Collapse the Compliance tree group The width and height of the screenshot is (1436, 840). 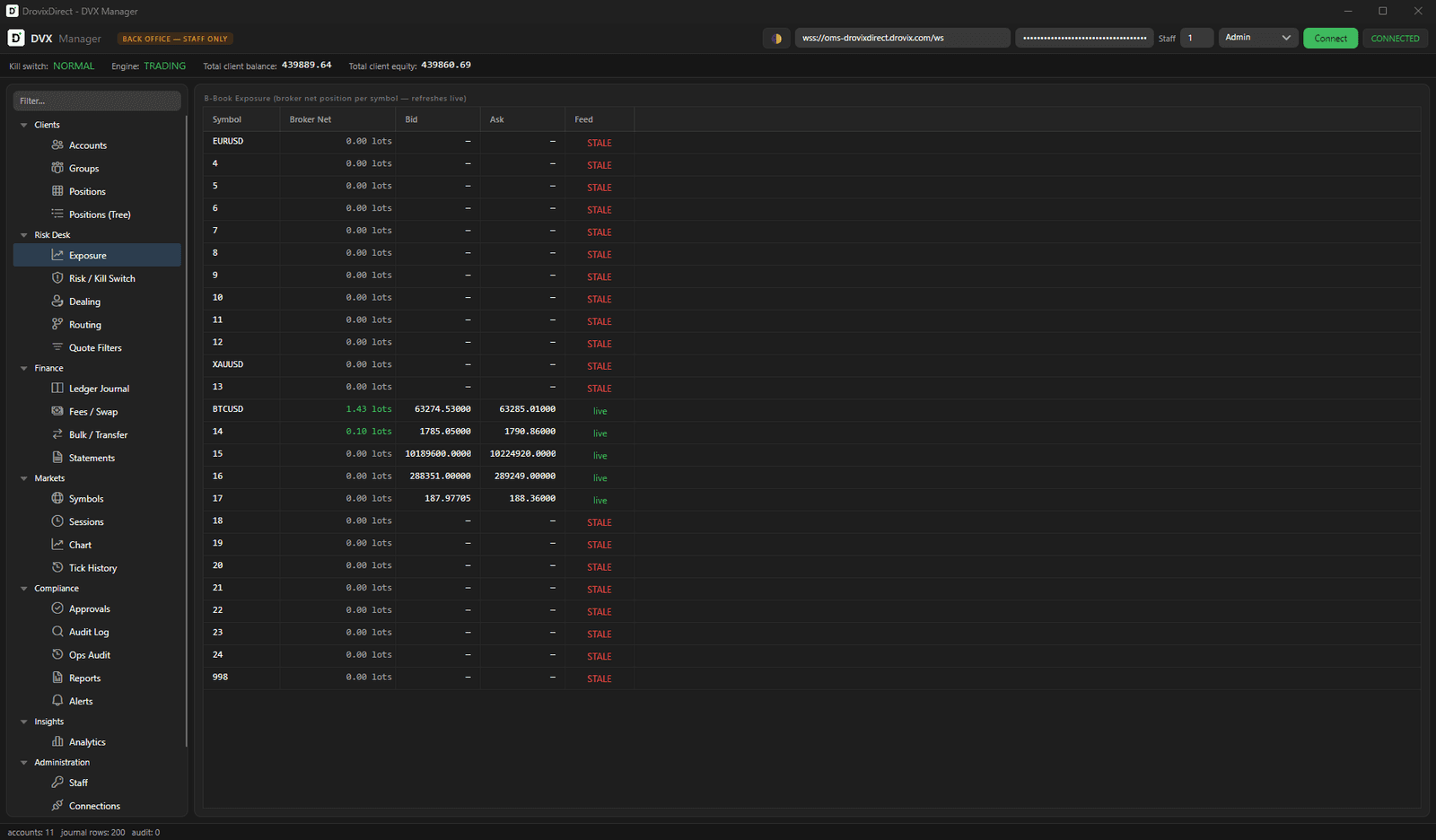click(x=24, y=589)
